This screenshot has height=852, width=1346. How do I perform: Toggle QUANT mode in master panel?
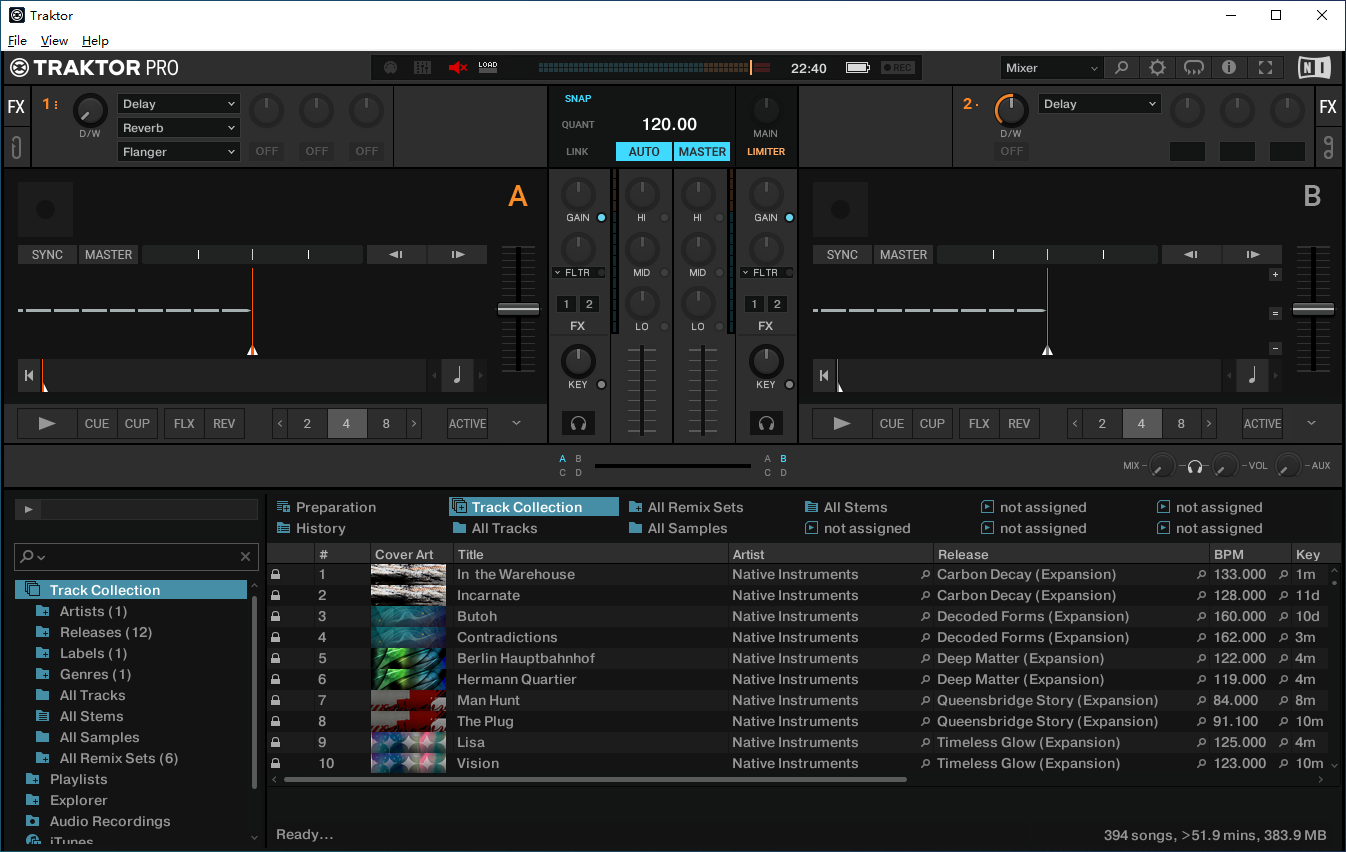point(578,125)
